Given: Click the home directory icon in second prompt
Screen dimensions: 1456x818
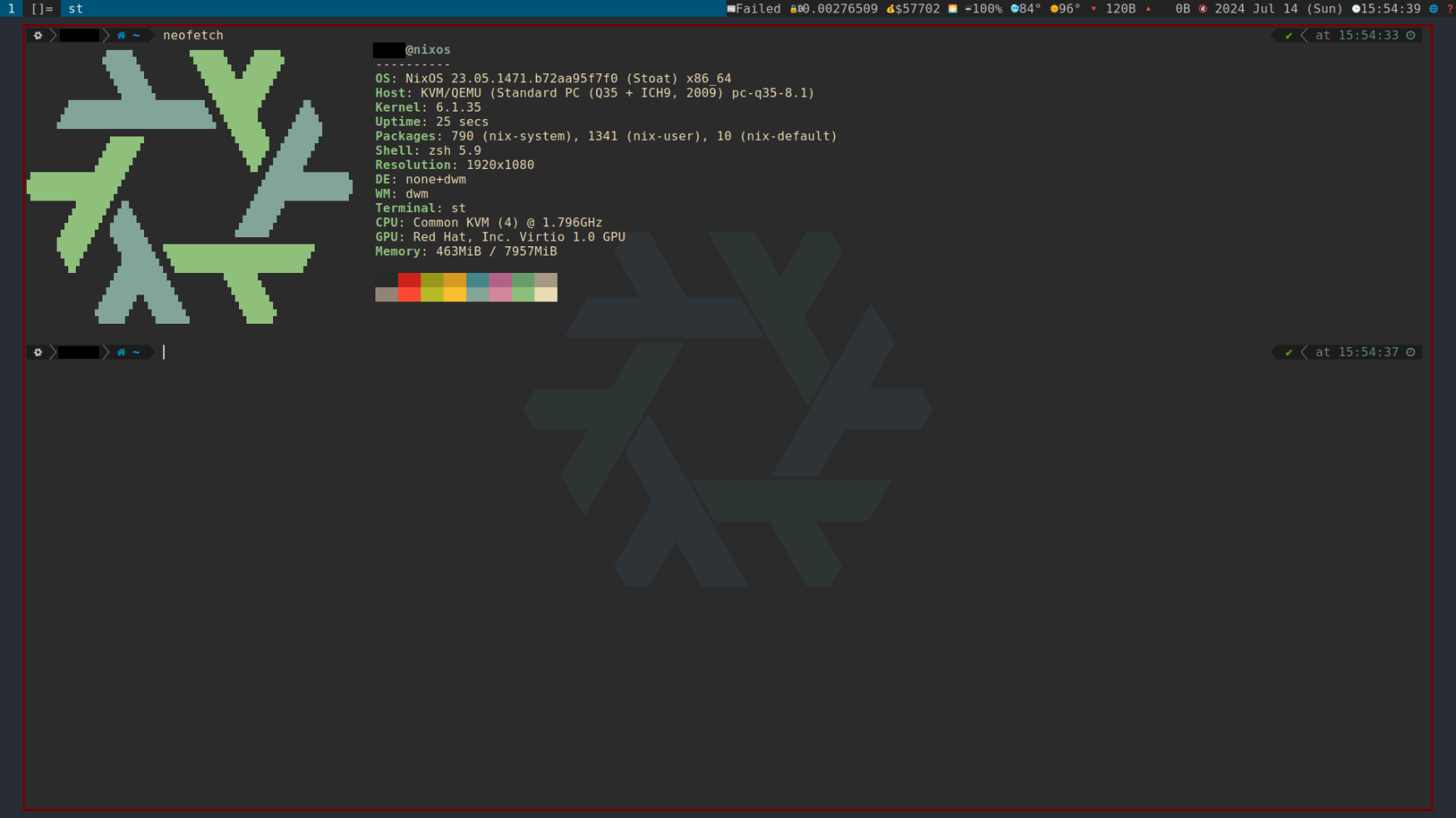Looking at the screenshot, I should coord(122,353).
